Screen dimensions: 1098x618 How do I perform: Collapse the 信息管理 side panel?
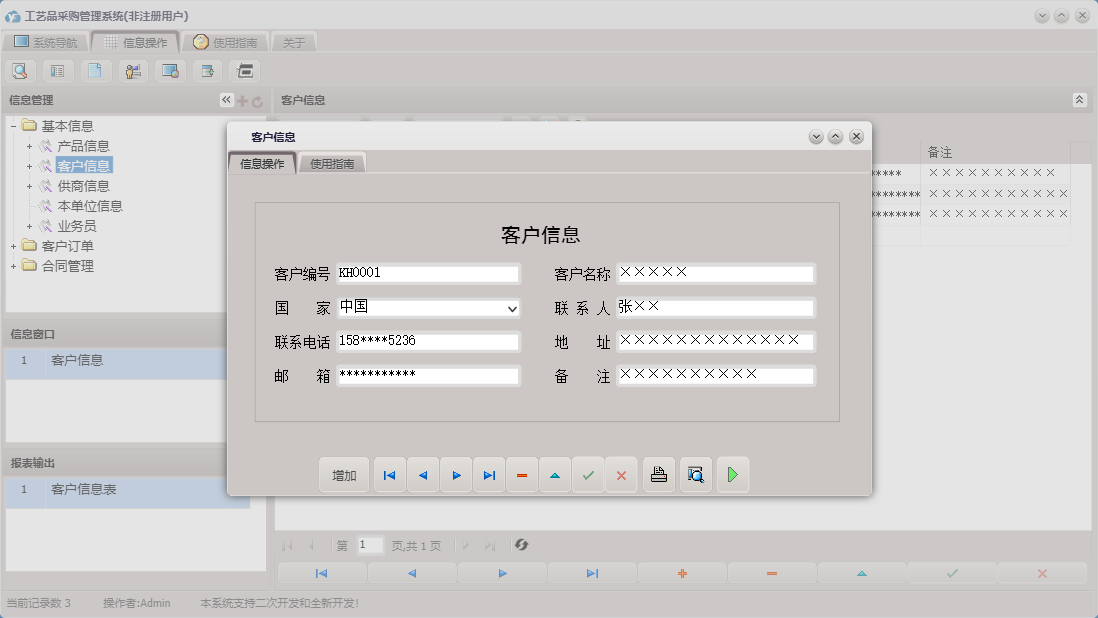(226, 100)
